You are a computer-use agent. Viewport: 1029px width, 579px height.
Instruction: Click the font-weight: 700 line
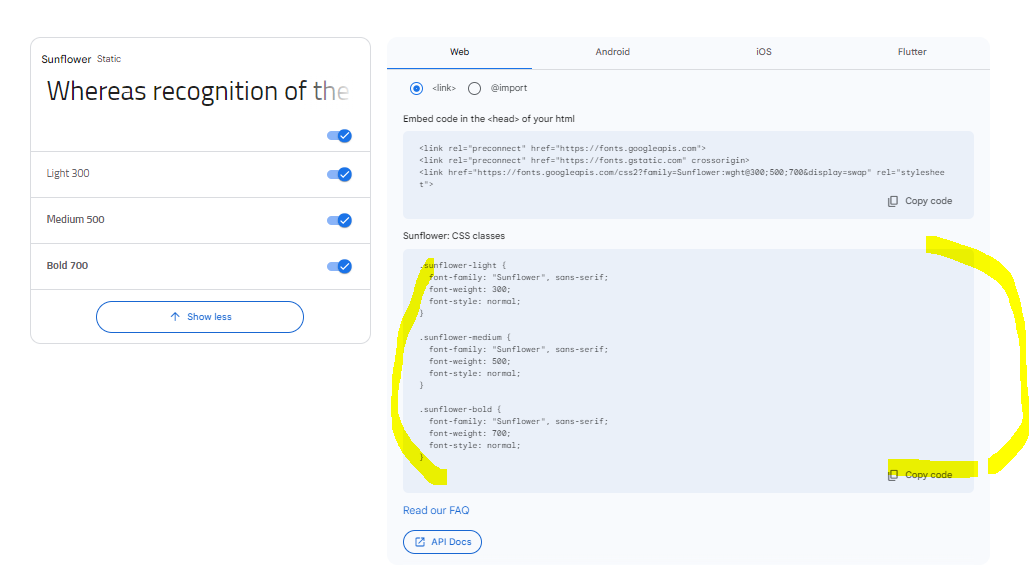(469, 433)
